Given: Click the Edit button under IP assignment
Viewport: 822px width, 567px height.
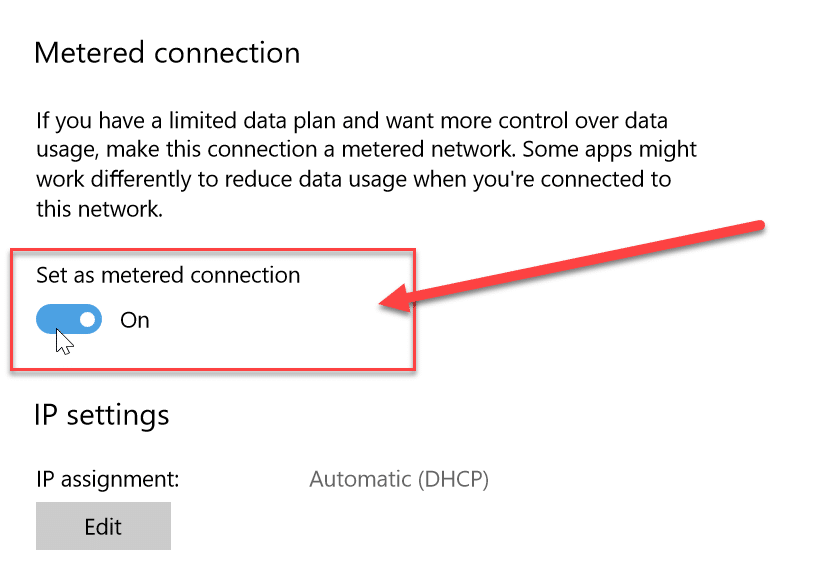Looking at the screenshot, I should tap(103, 526).
